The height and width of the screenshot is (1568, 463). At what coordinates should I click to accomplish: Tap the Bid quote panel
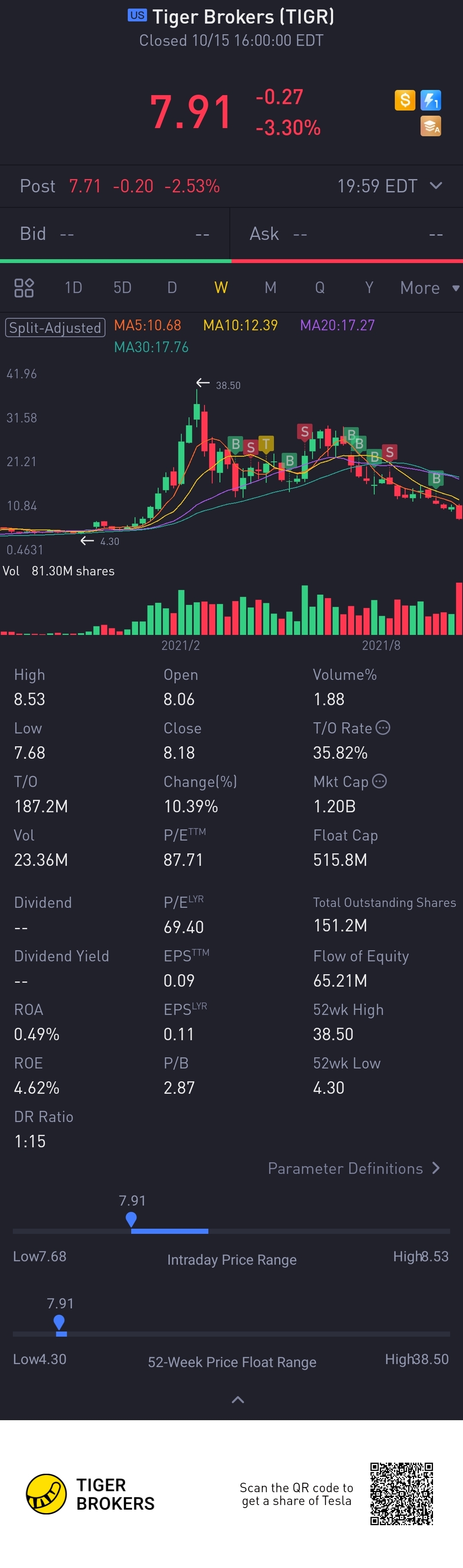[x=114, y=234]
